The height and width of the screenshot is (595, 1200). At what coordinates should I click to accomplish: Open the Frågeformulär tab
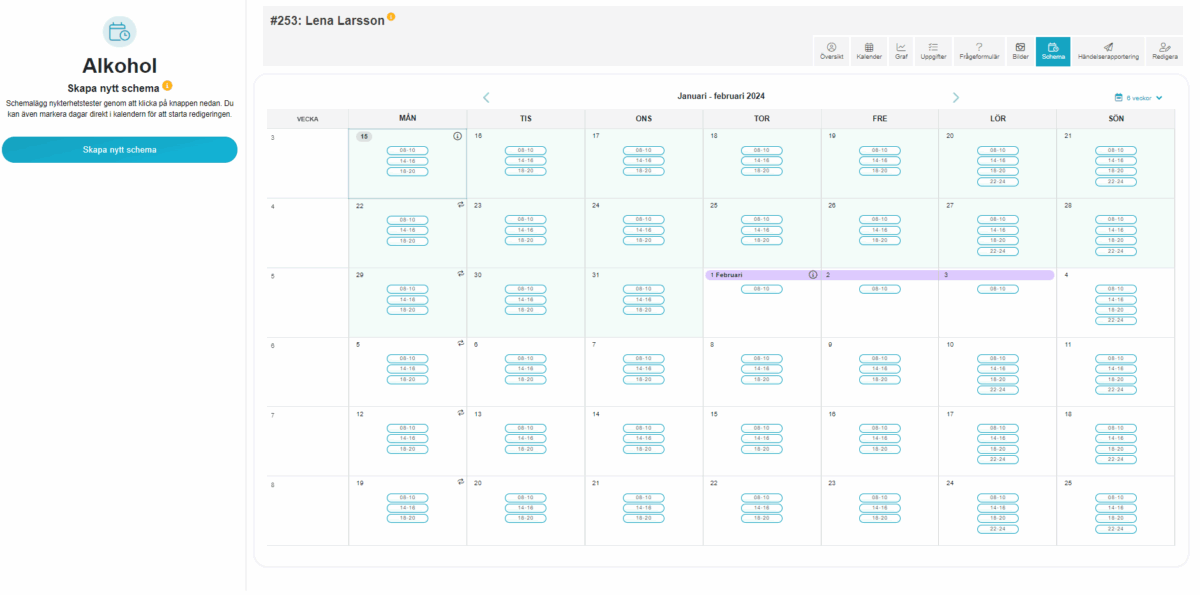978,52
